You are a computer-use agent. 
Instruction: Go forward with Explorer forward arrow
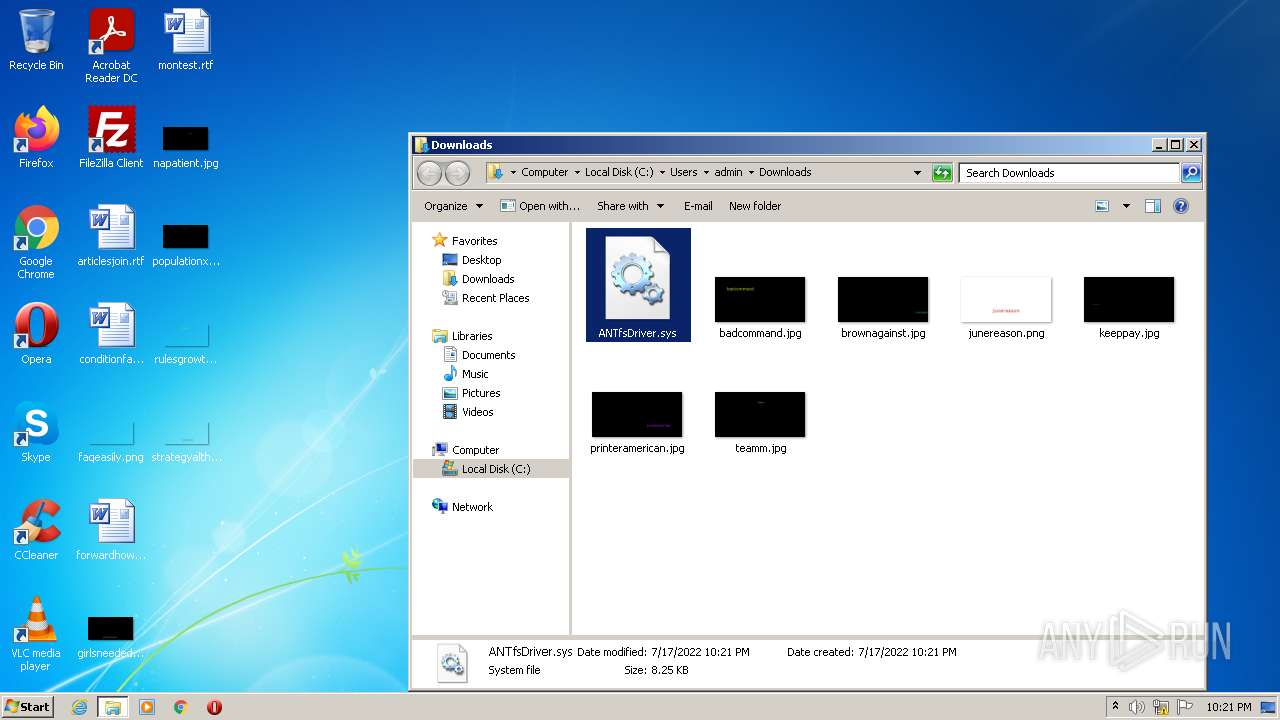click(x=457, y=173)
